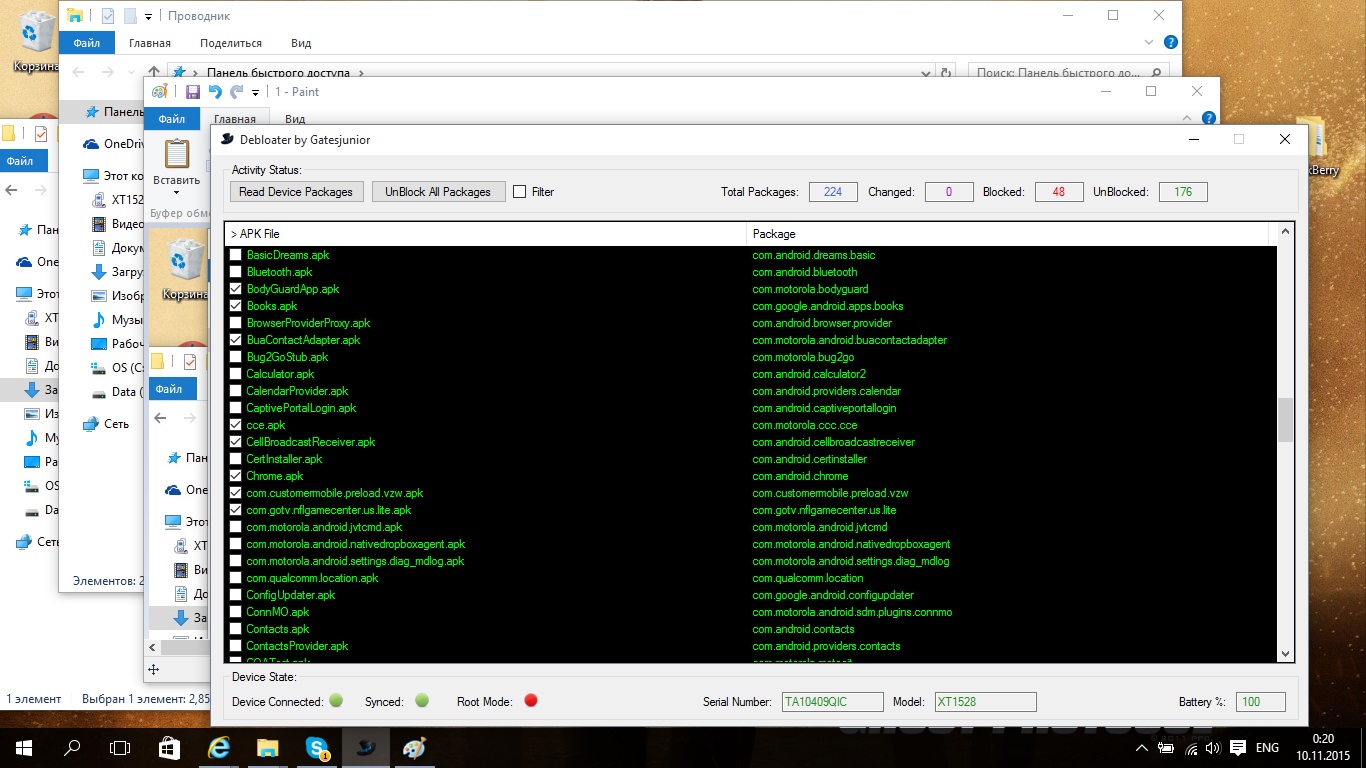The height and width of the screenshot is (768, 1366).
Task: Click the Battery percent field
Action: tap(1261, 702)
